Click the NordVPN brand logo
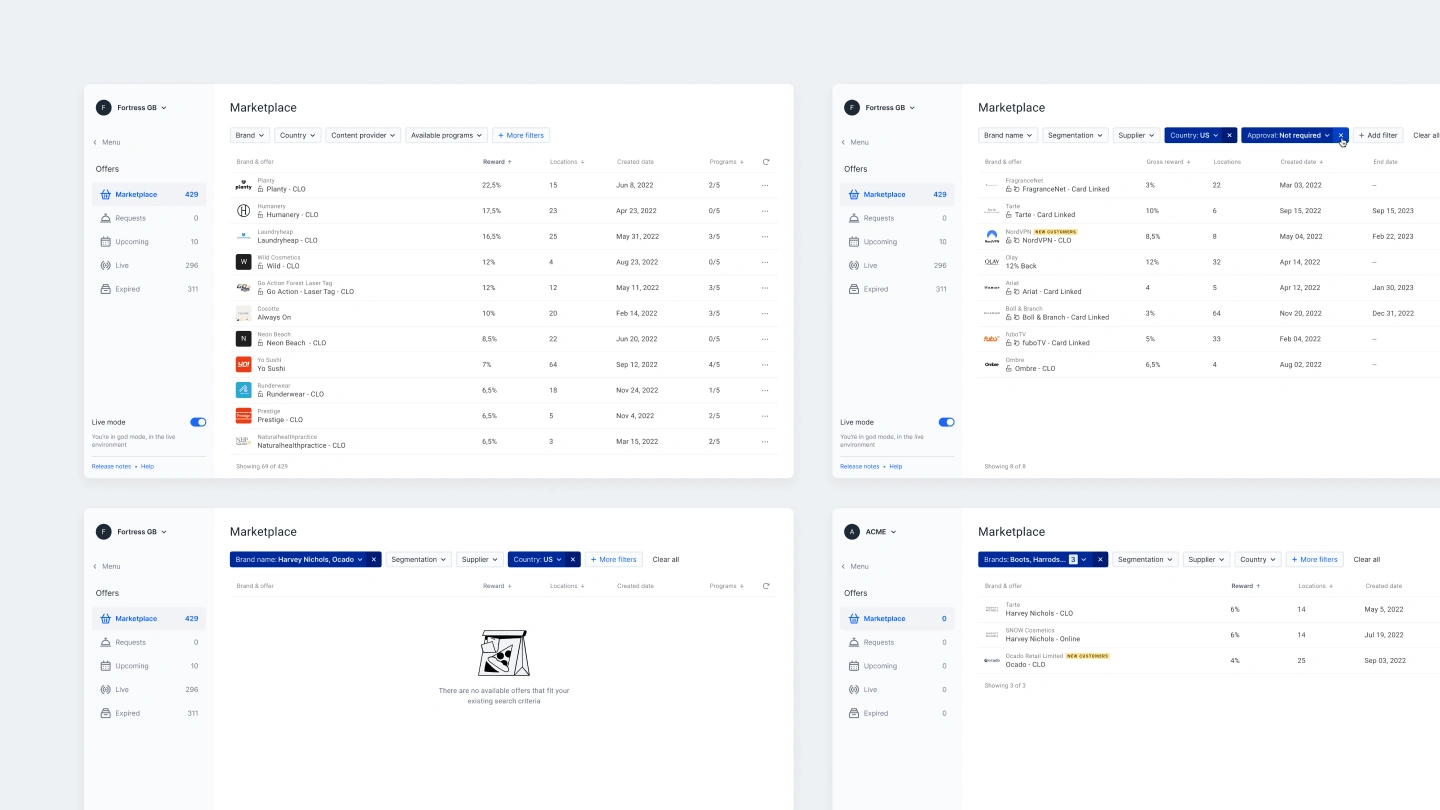The image size is (1440, 810). (x=992, y=236)
